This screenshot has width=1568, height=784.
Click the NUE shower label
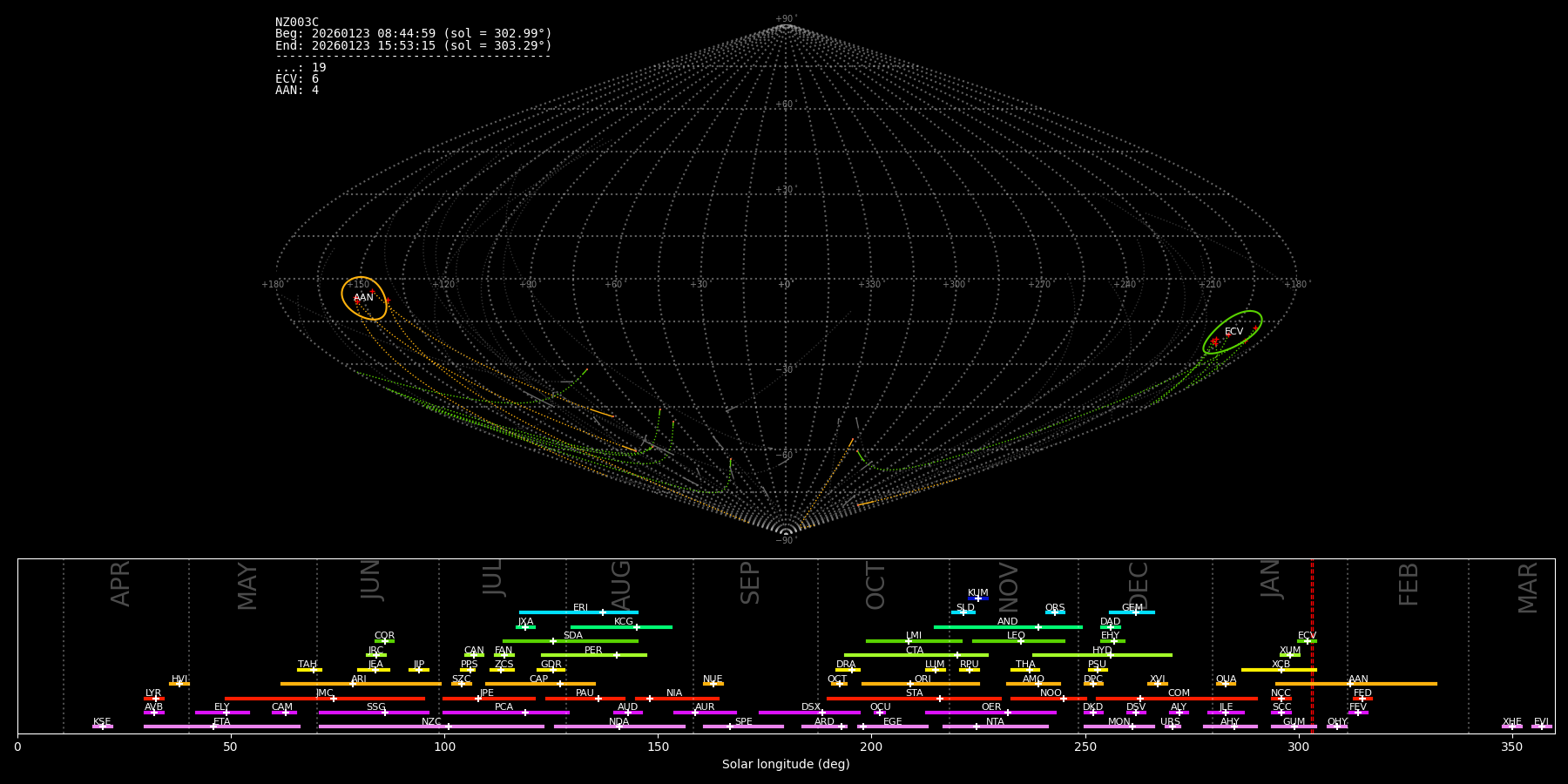pos(713,679)
